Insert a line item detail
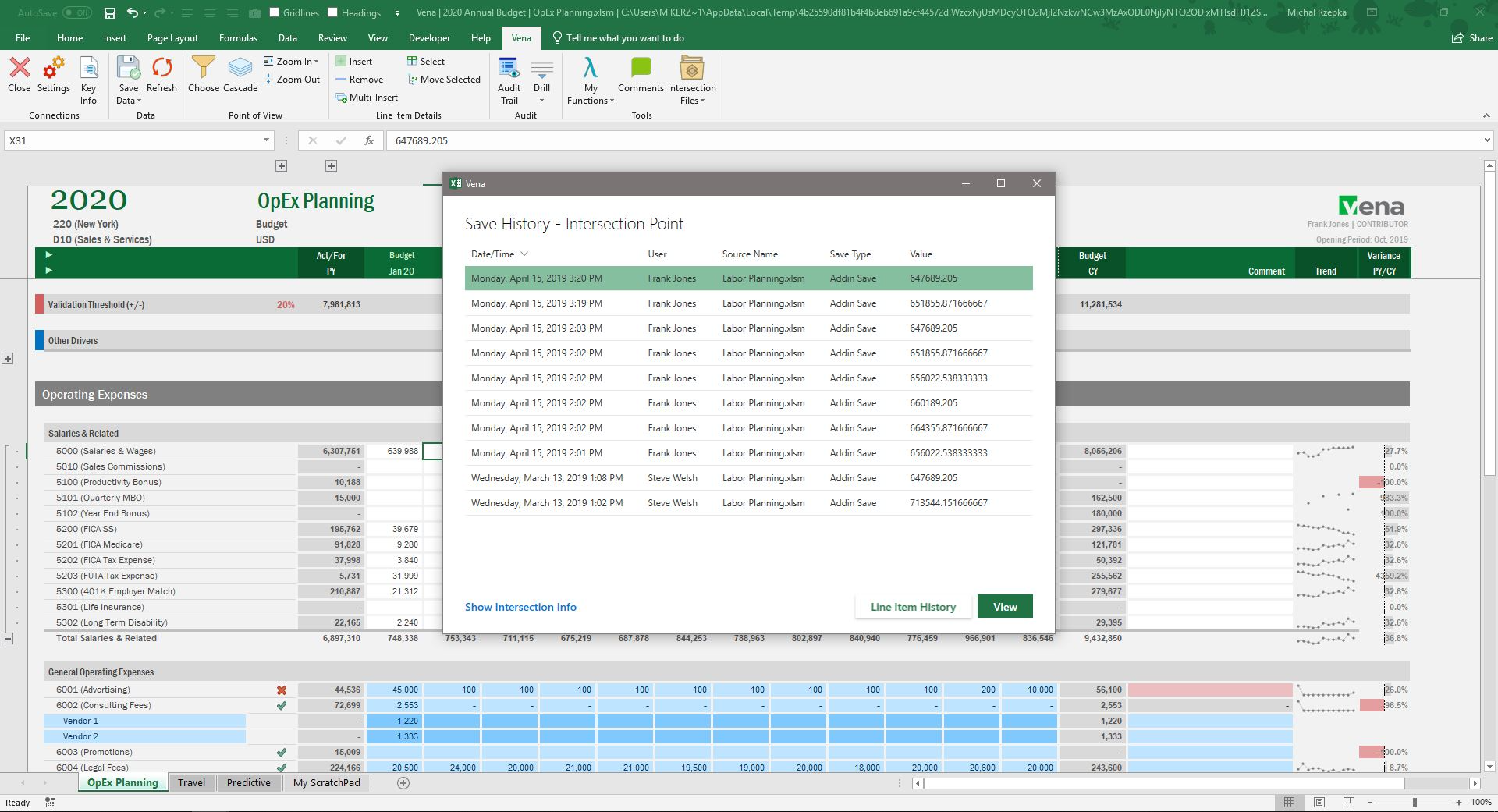 (353, 61)
